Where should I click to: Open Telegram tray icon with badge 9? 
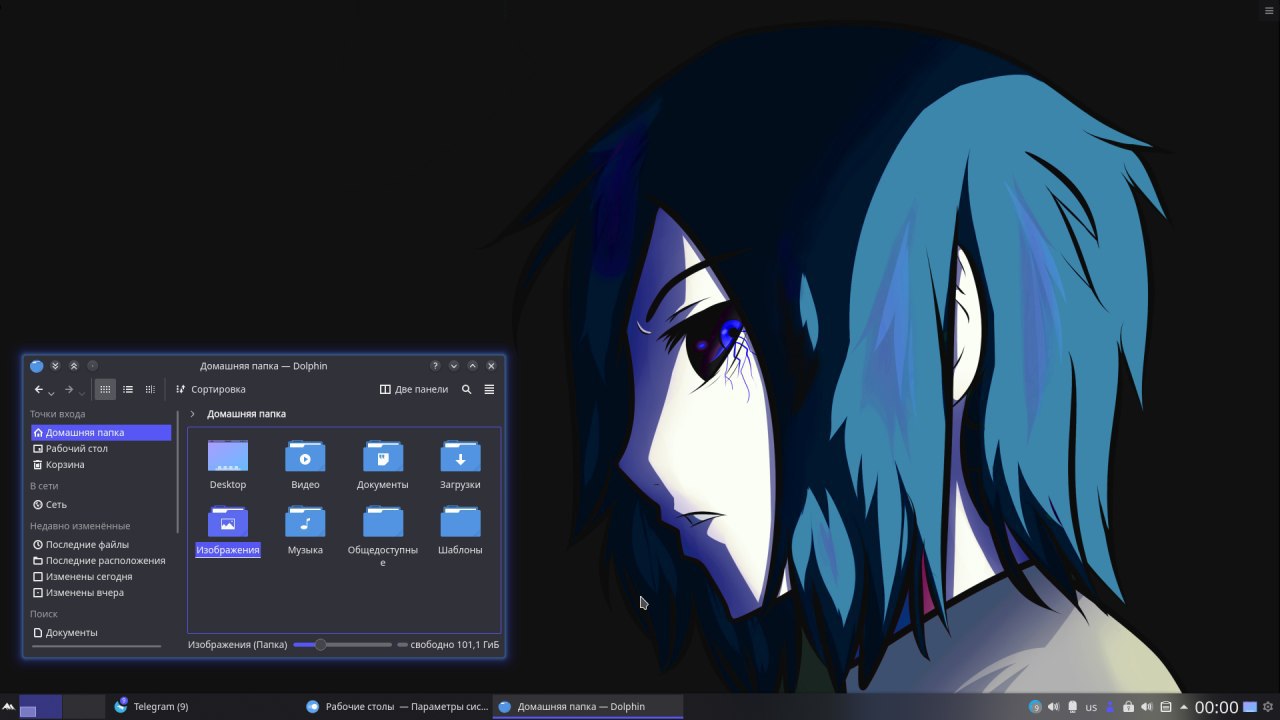(1035, 707)
